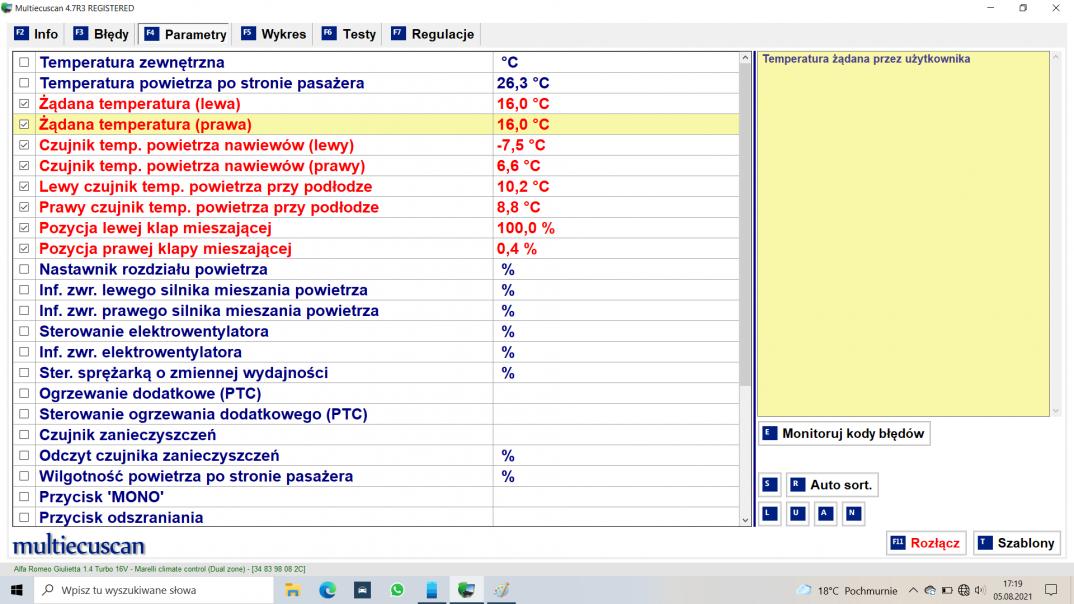This screenshot has width=1074, height=604.
Task: Uncheck 'Pozycja prawej klapy mieszającej'
Action: coord(25,249)
